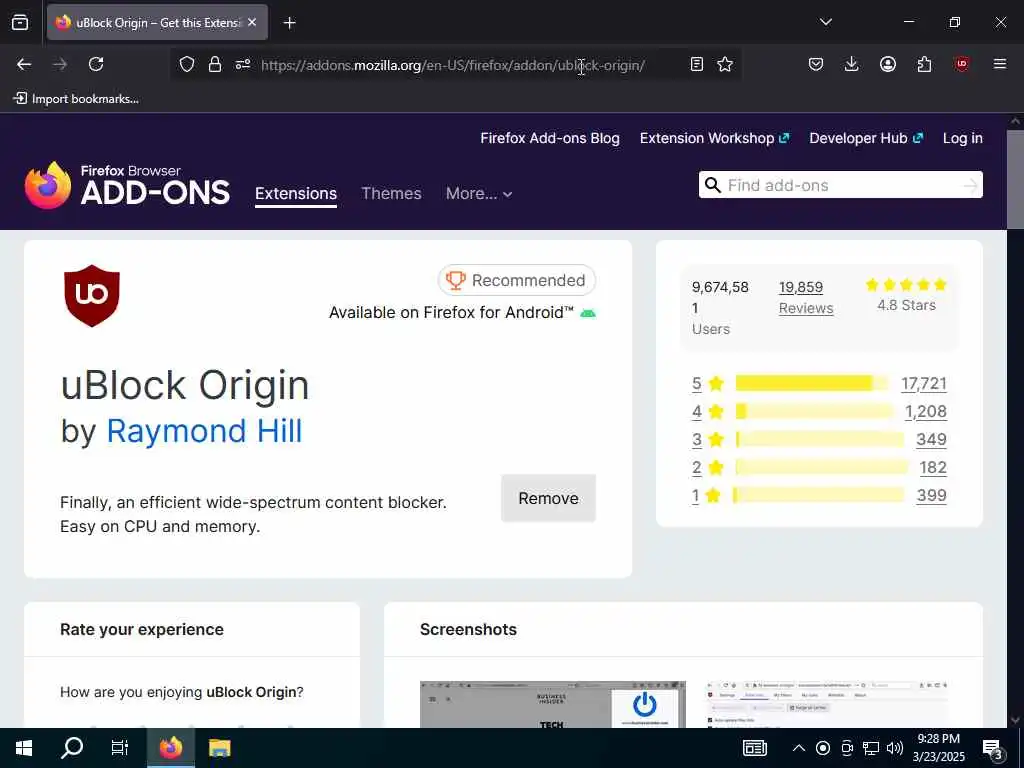1024x768 pixels.
Task: Submit search with the arrow in search box
Action: pyautogui.click(x=971, y=186)
